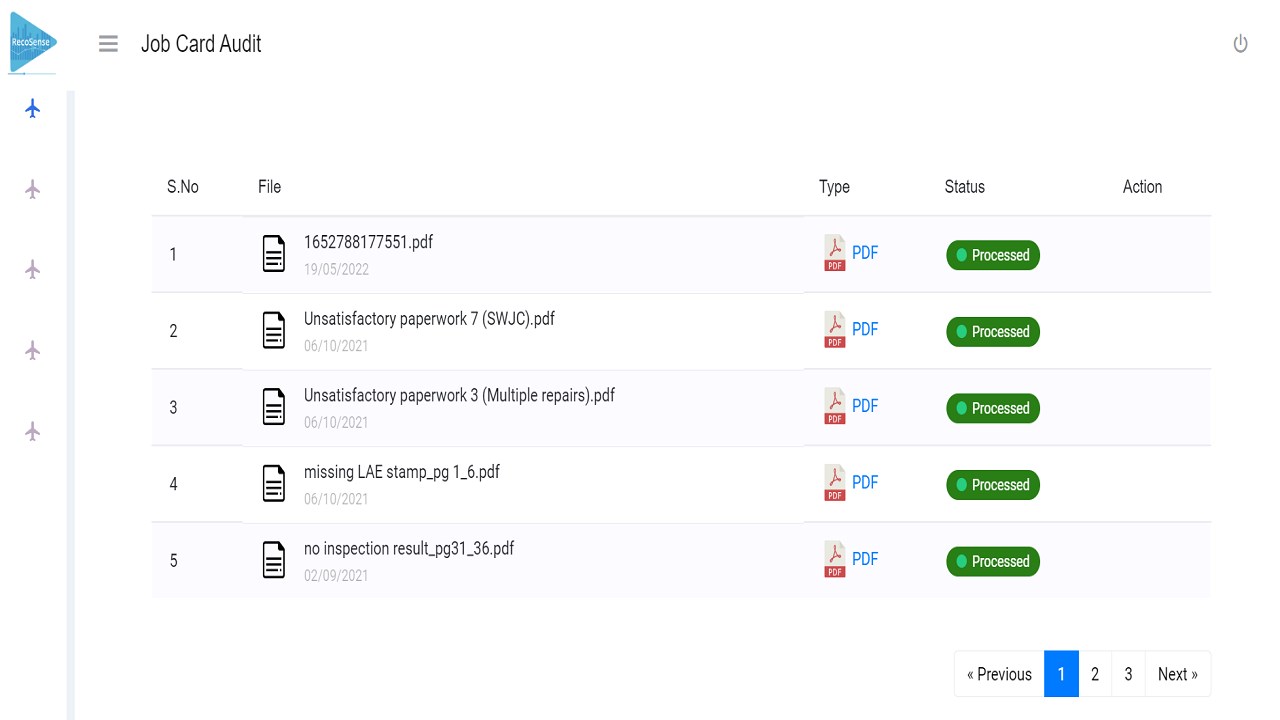Go to page 2 in pagination
Image resolution: width=1280 pixels, height=720 pixels.
pyautogui.click(x=1095, y=674)
